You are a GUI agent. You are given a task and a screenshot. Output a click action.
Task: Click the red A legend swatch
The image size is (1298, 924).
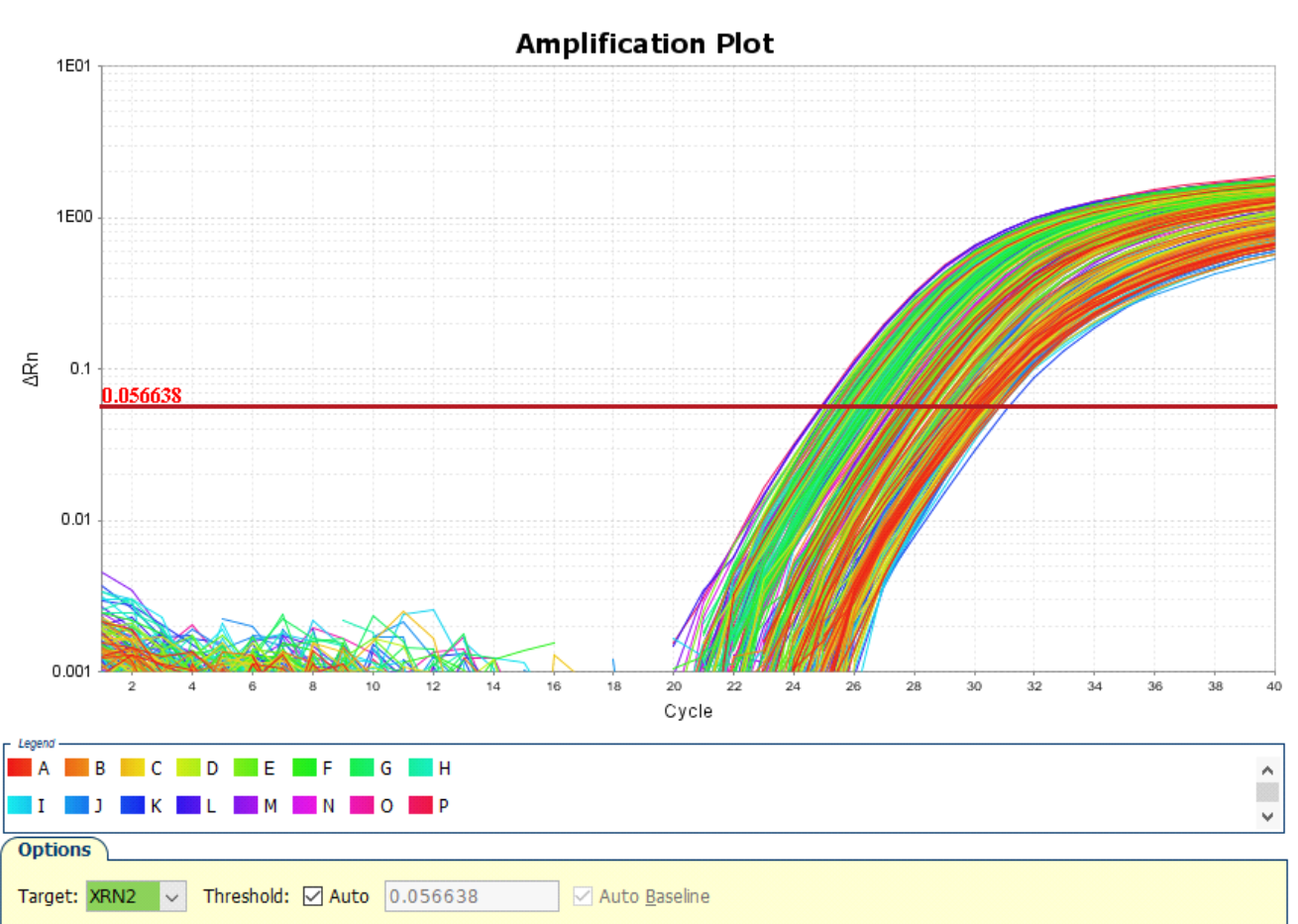point(20,768)
